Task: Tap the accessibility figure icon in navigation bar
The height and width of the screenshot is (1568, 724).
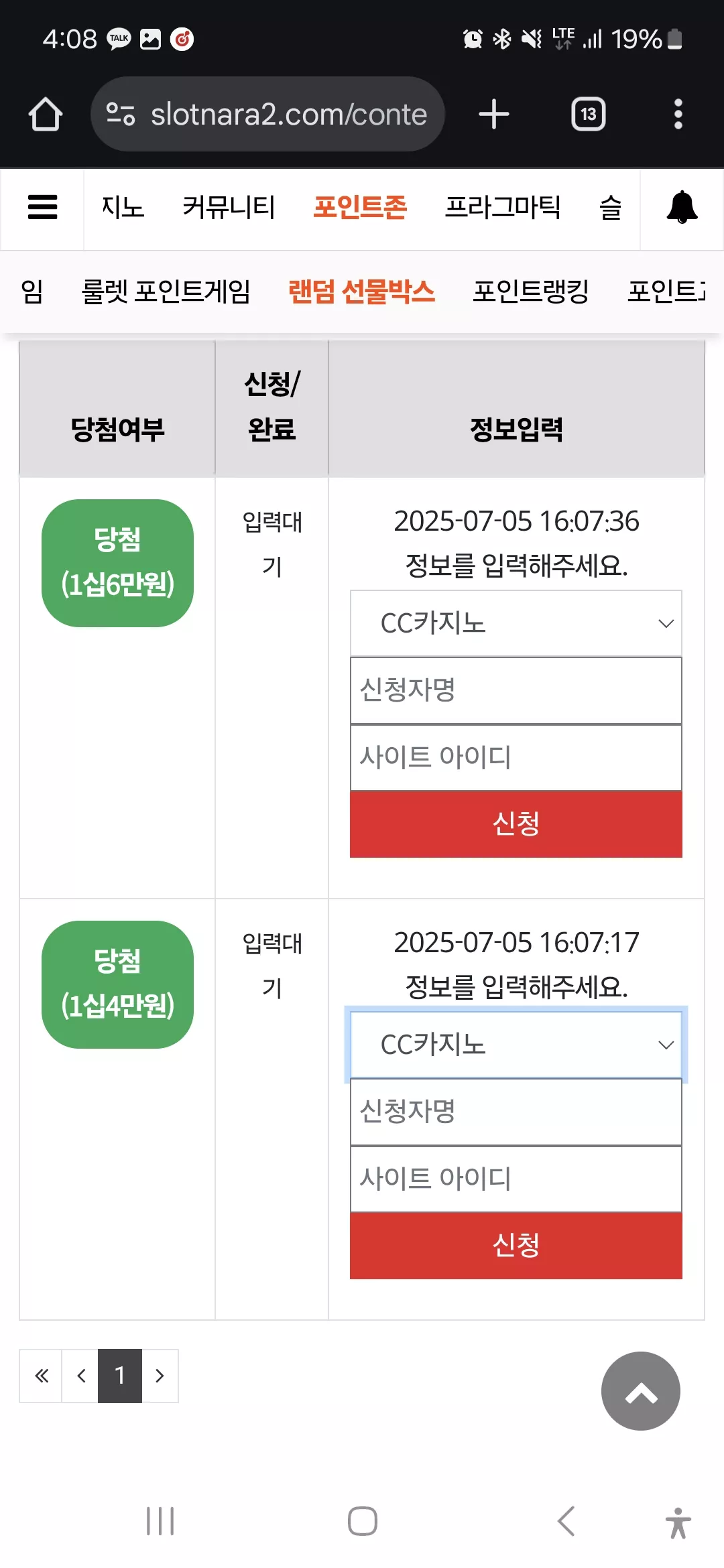Action: [678, 1522]
